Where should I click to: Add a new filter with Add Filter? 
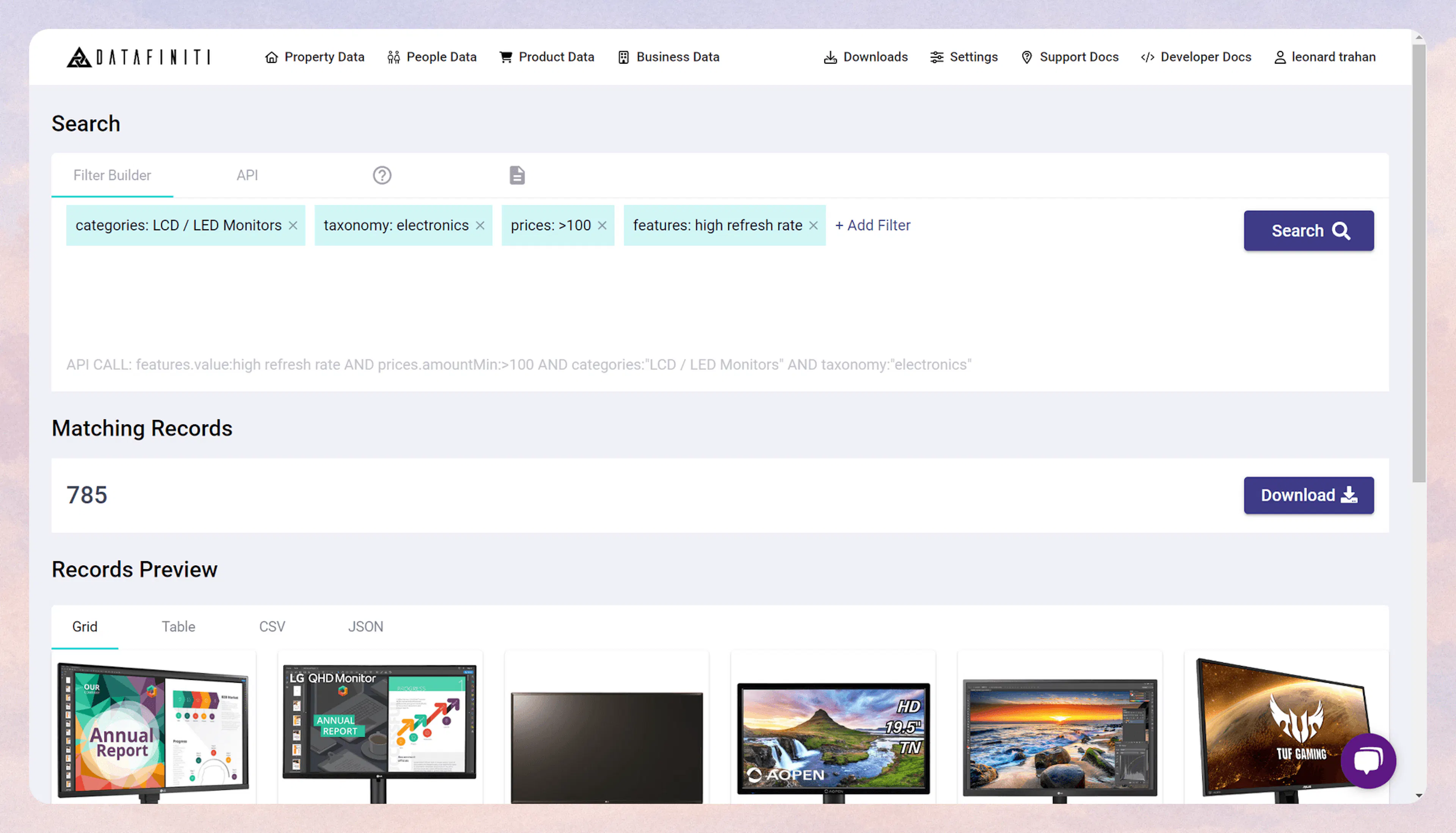pos(872,225)
